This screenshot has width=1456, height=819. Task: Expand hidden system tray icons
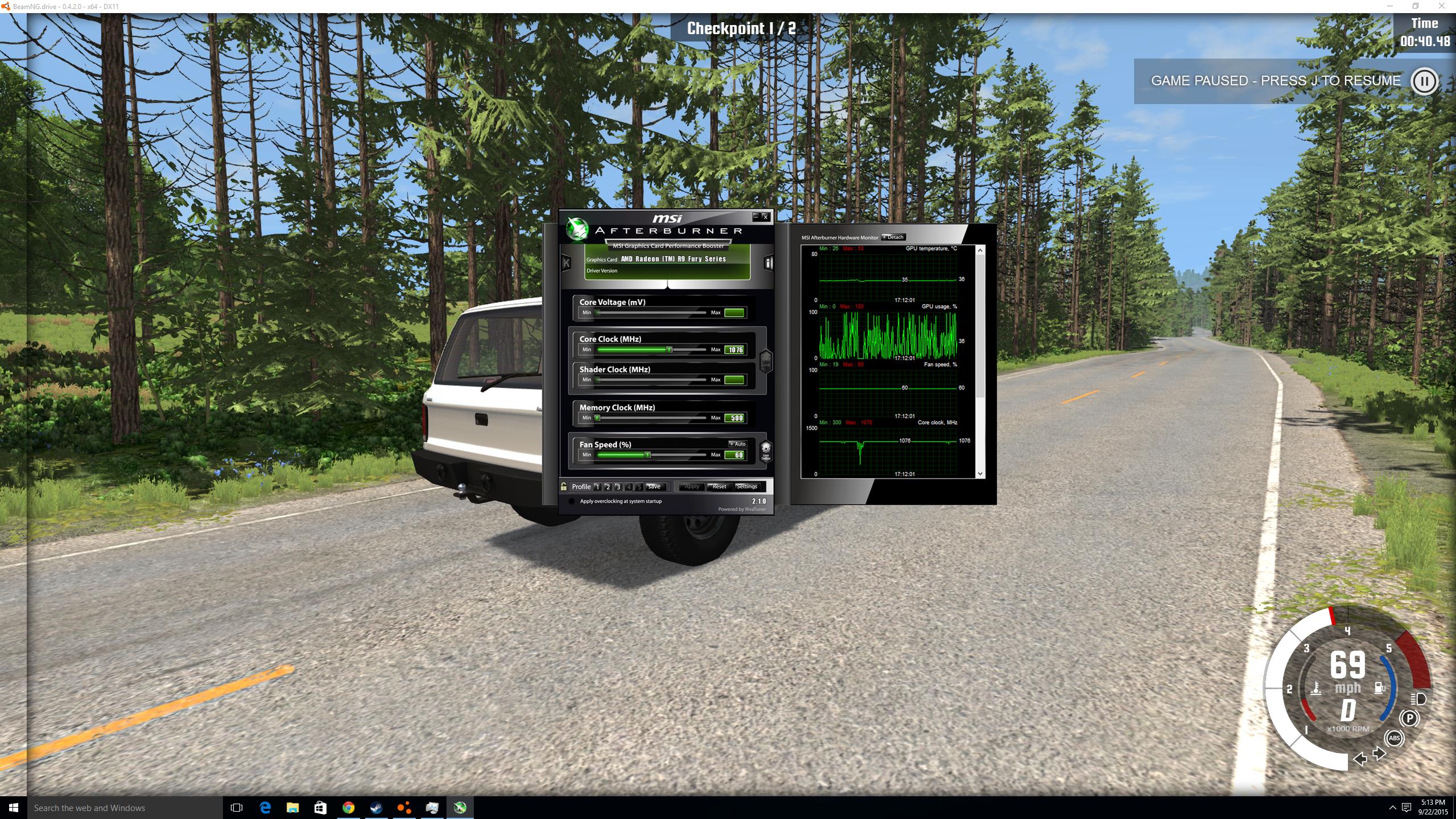(1392, 808)
